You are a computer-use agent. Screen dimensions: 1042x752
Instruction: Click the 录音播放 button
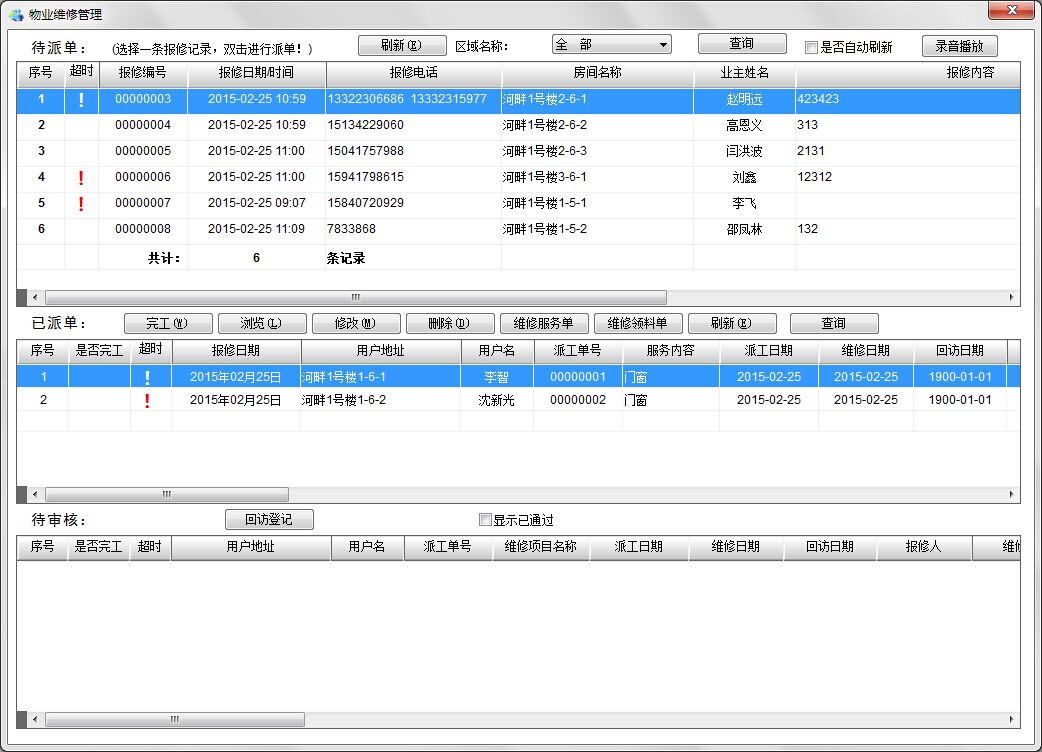point(959,46)
